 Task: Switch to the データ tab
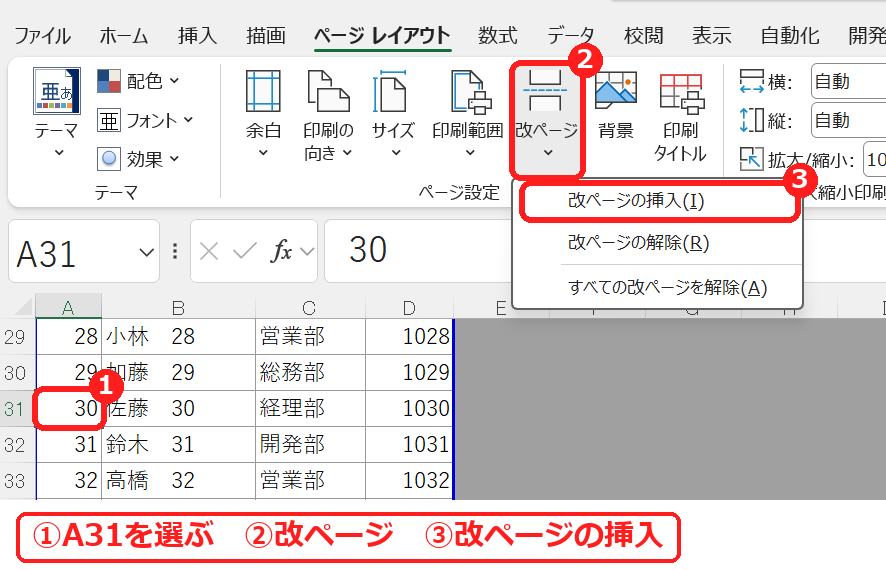(571, 36)
